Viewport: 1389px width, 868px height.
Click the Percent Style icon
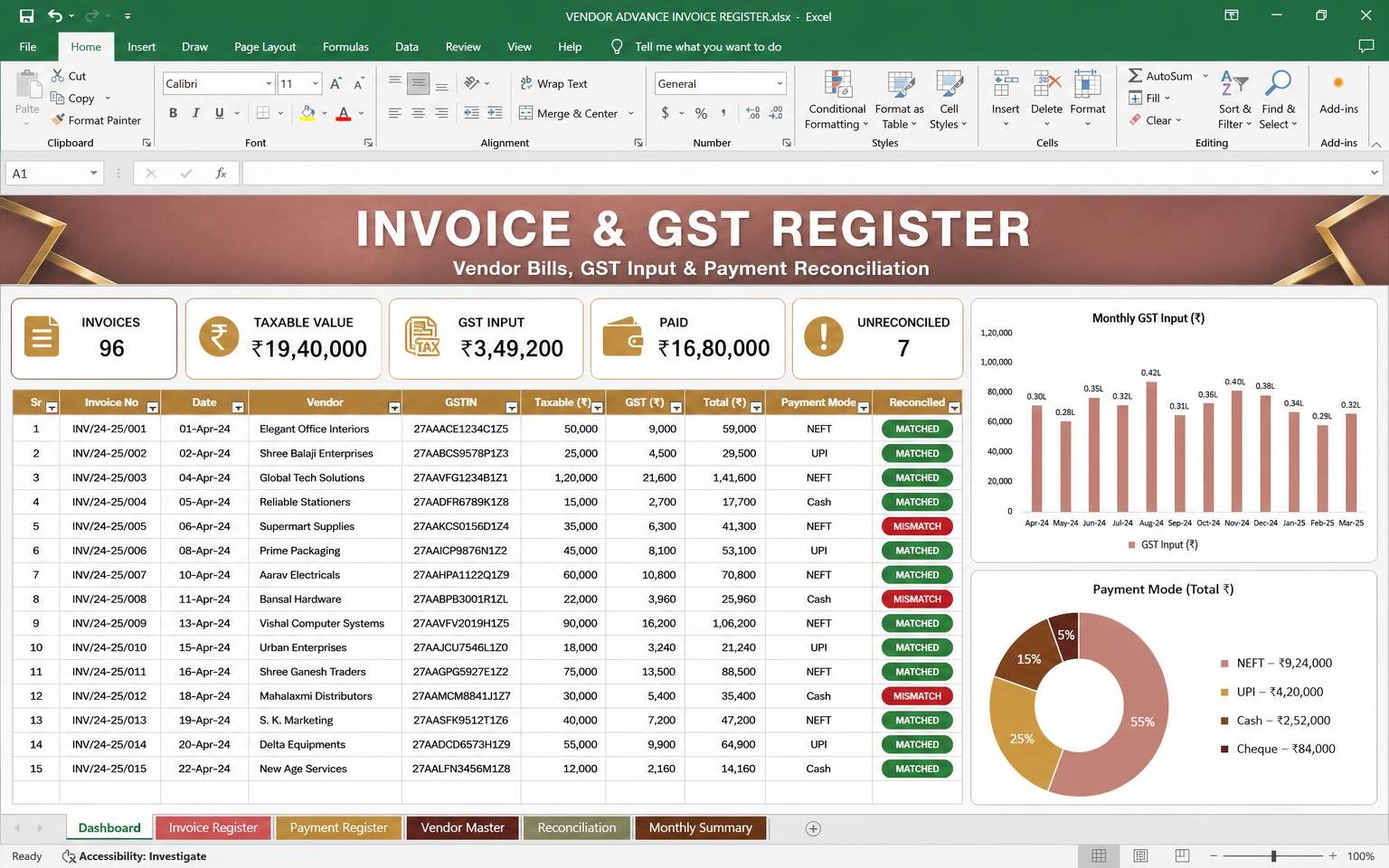click(x=701, y=113)
